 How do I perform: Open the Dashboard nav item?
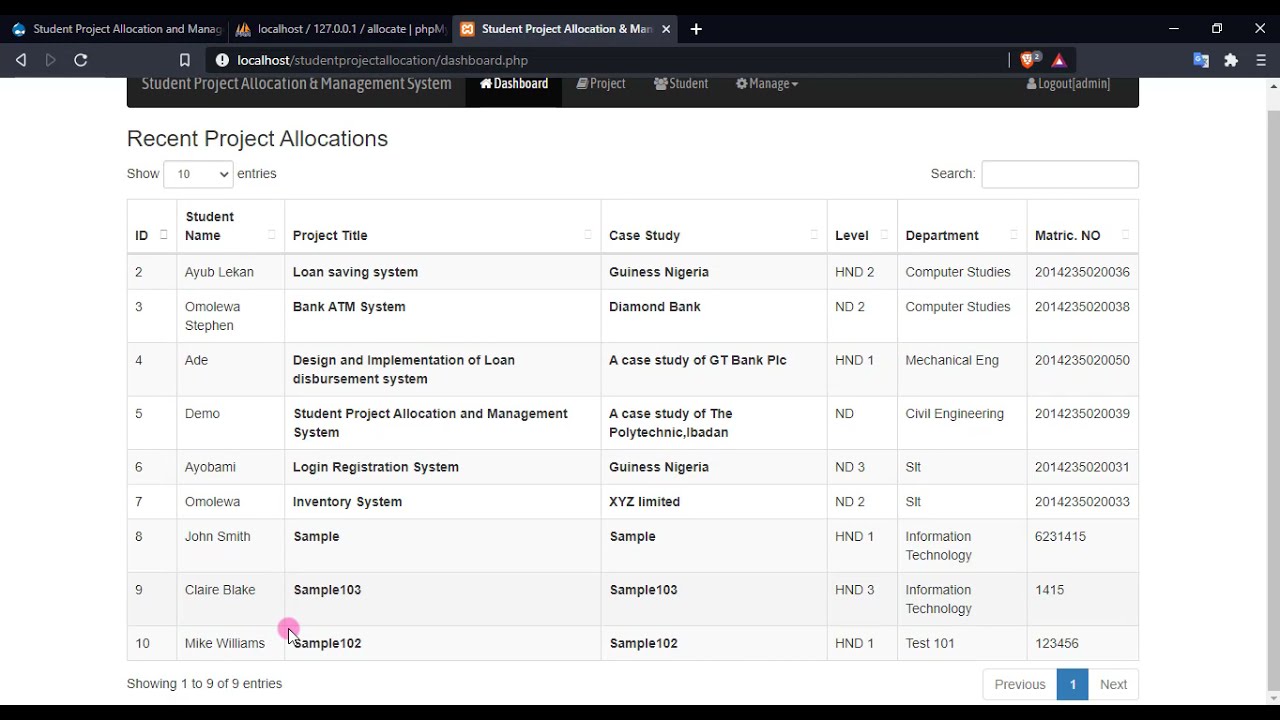(x=514, y=84)
